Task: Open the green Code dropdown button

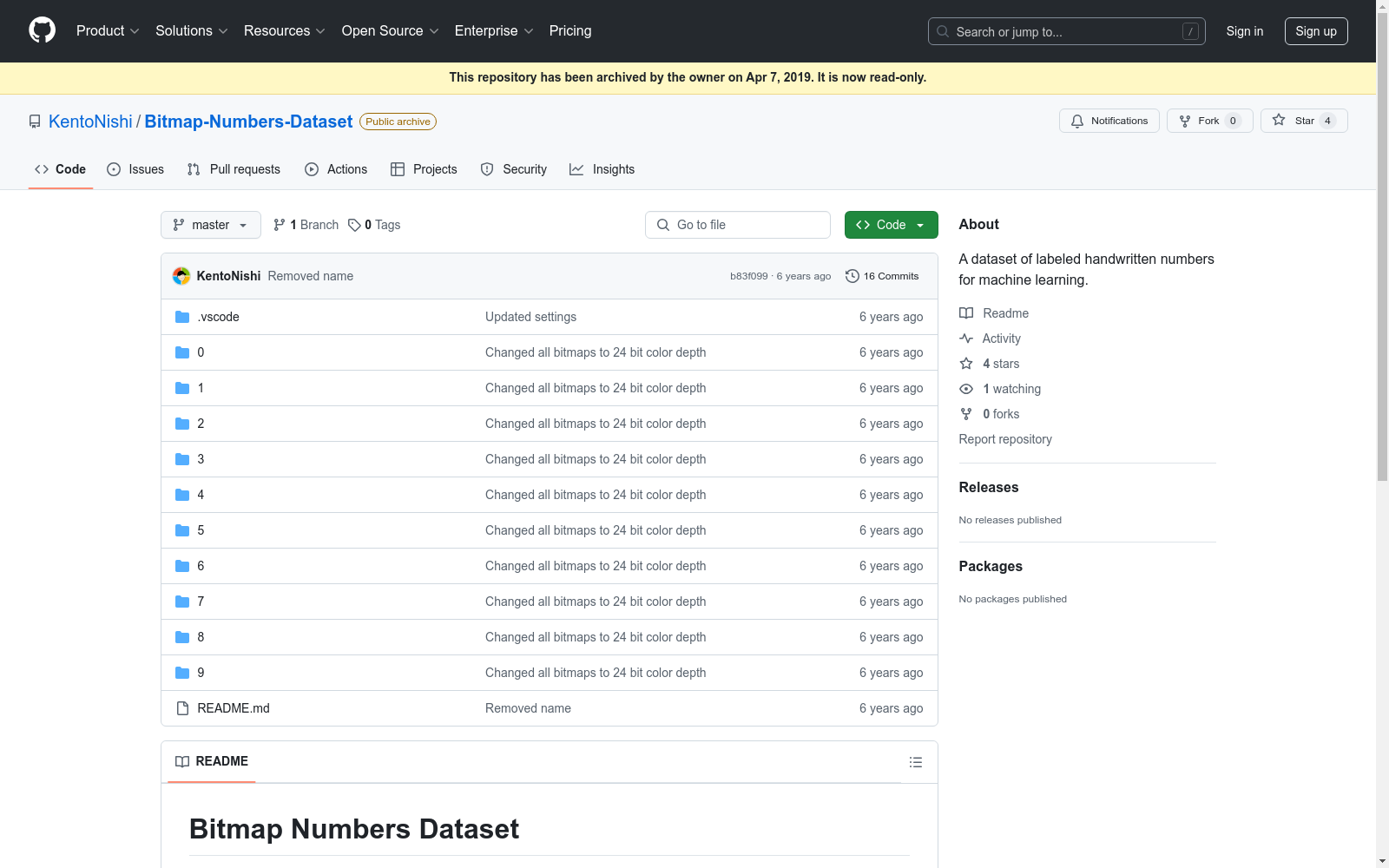Action: coord(892,225)
